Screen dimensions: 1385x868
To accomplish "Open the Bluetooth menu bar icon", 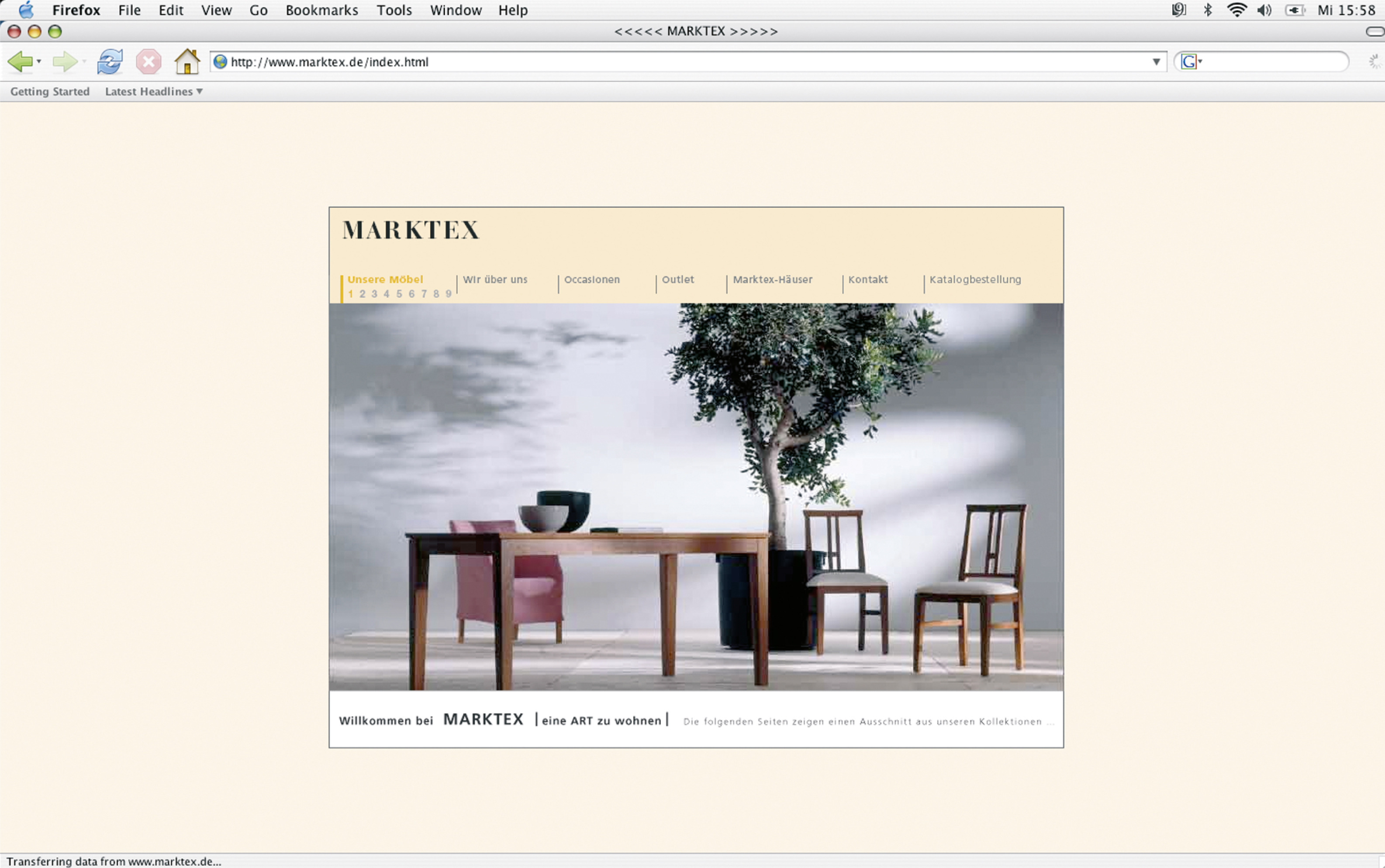I will coord(1208,10).
